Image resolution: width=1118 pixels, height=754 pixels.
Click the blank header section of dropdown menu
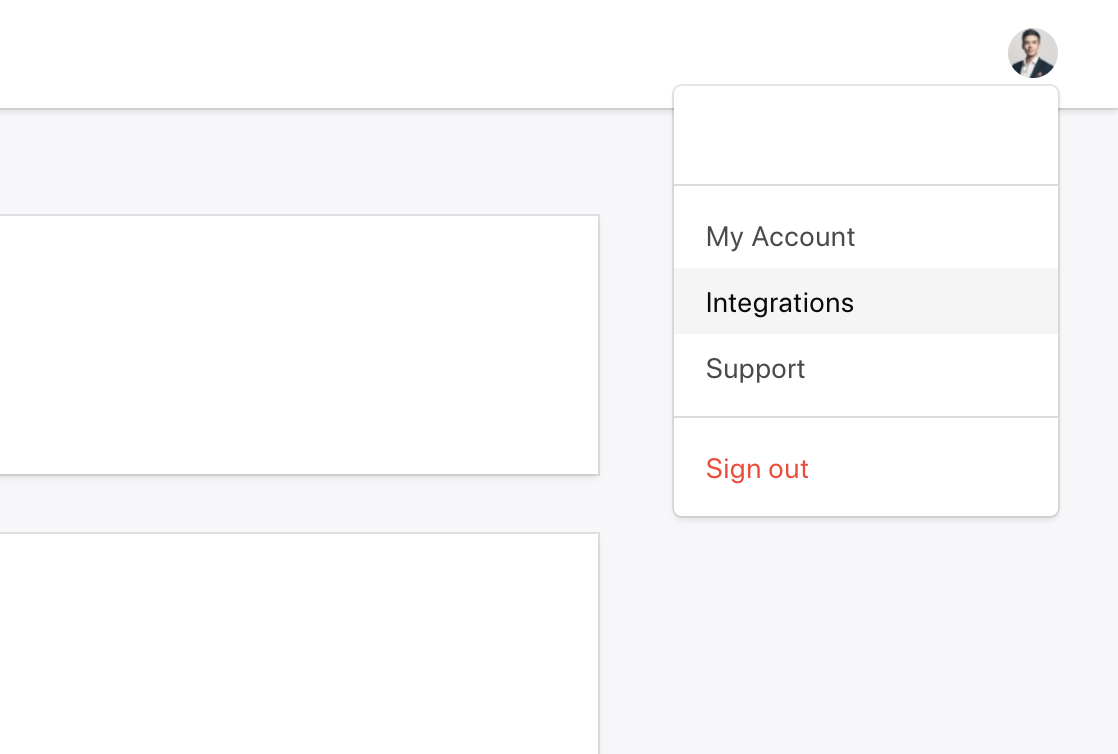pos(866,136)
